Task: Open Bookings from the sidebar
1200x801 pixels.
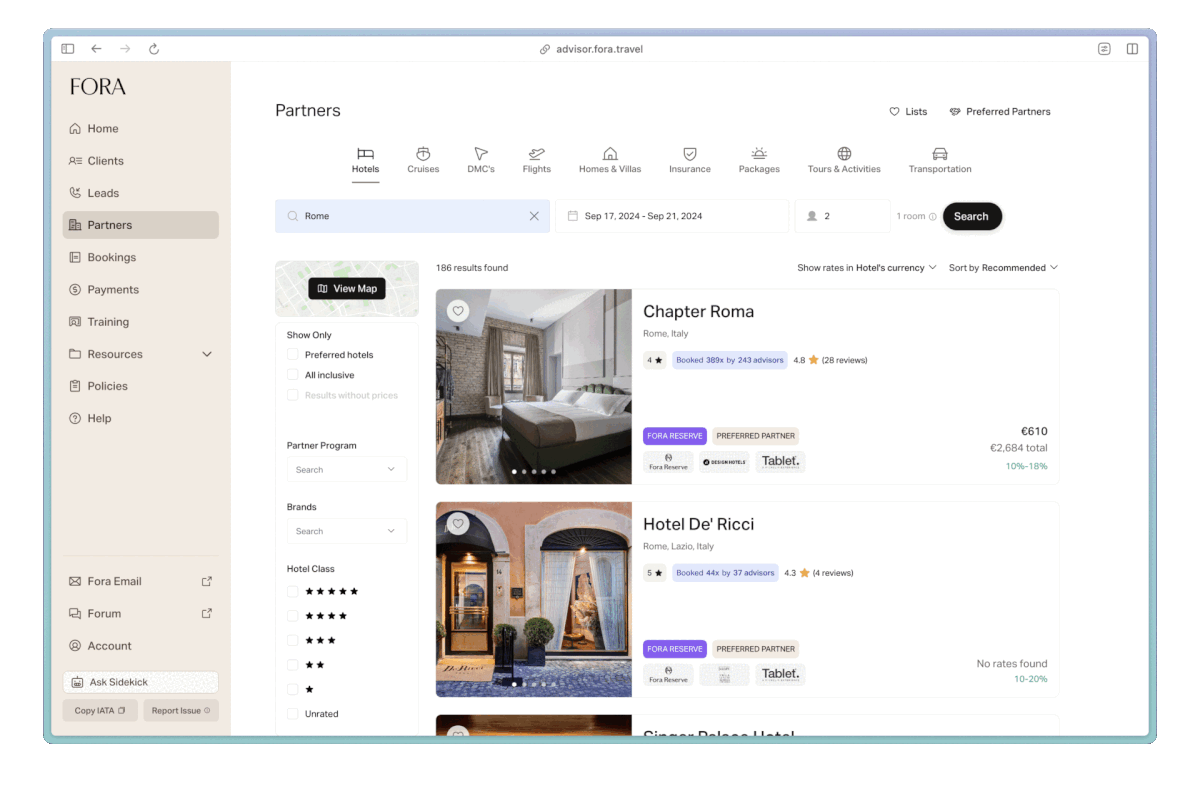Action: click(113, 257)
